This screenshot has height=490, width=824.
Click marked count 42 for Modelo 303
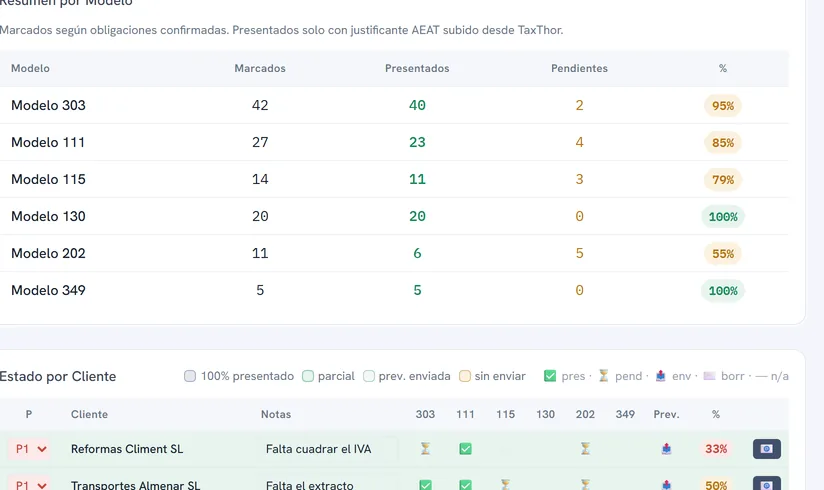pyautogui.click(x=260, y=105)
